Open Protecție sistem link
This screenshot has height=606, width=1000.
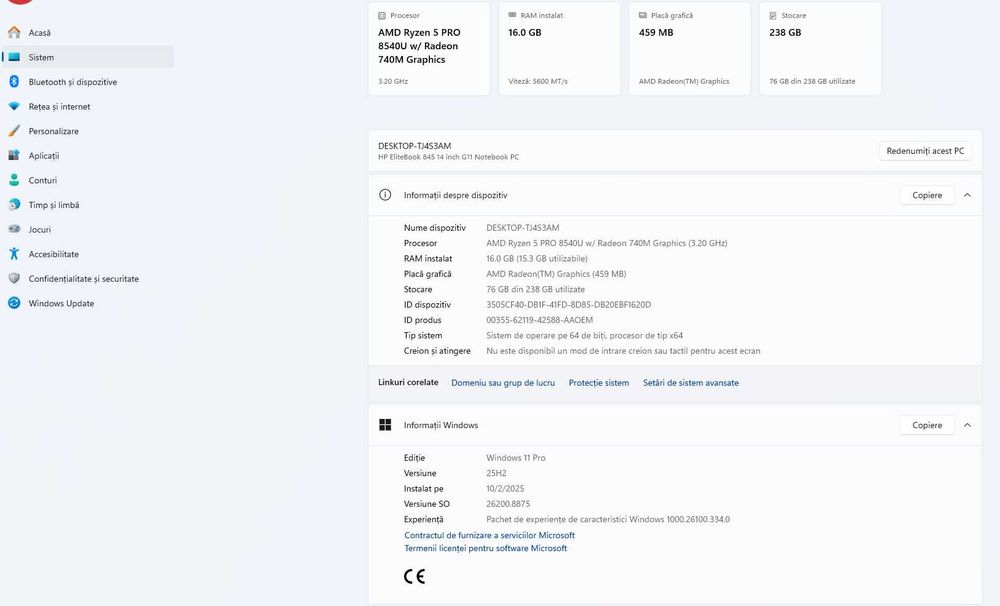[599, 383]
